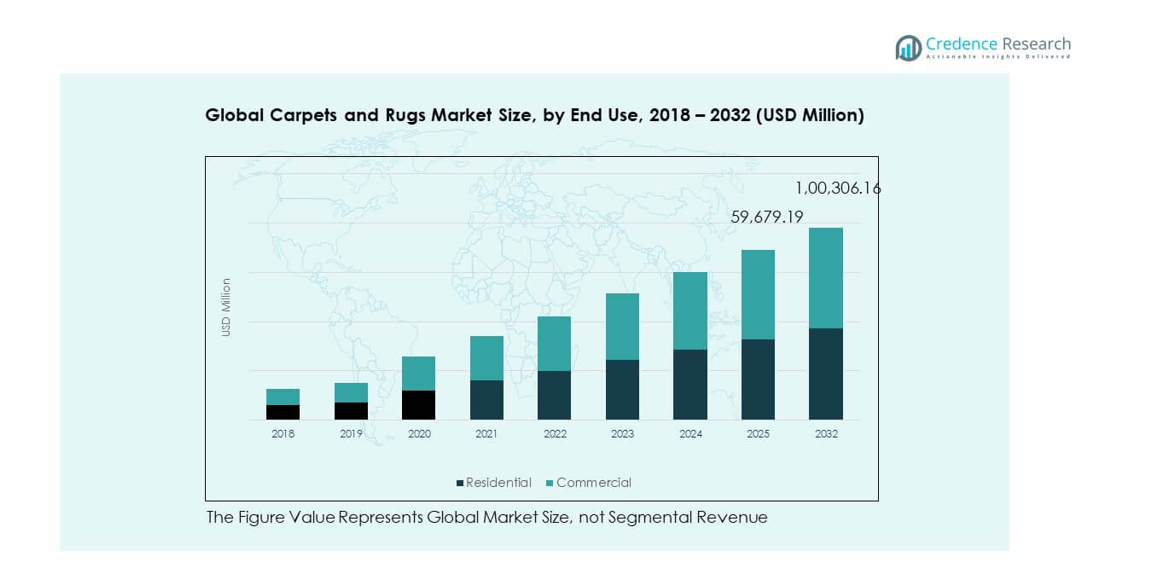This screenshot has height=572, width=1171.
Task: Click the 1,00,306.16 data label
Action: coord(837,188)
